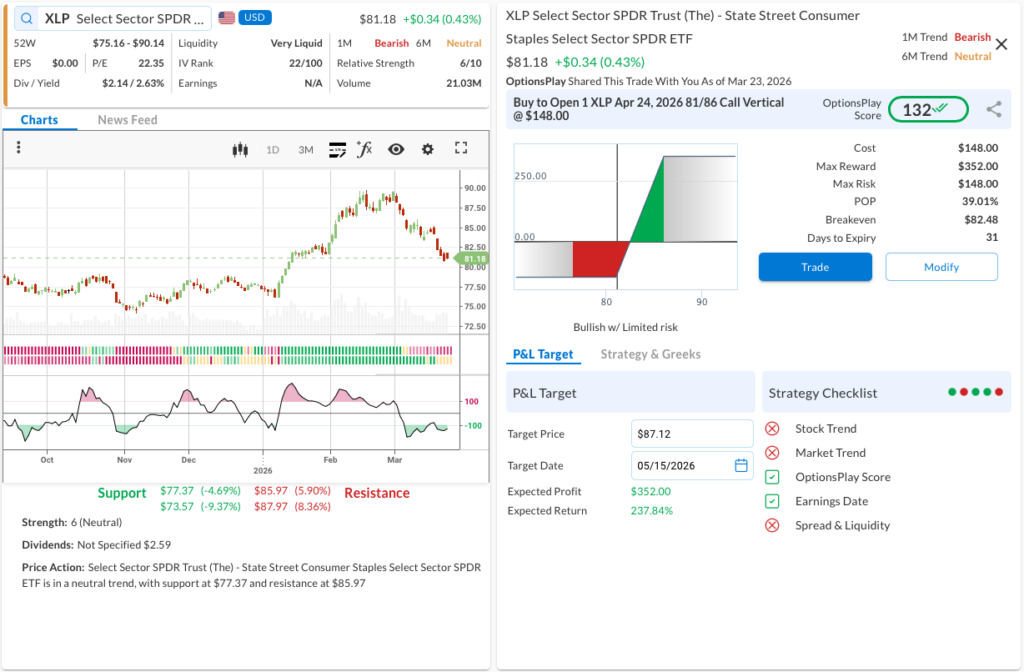Screen dimensions: 1024x672
Task: Share this trade via share icon
Action: 993,110
